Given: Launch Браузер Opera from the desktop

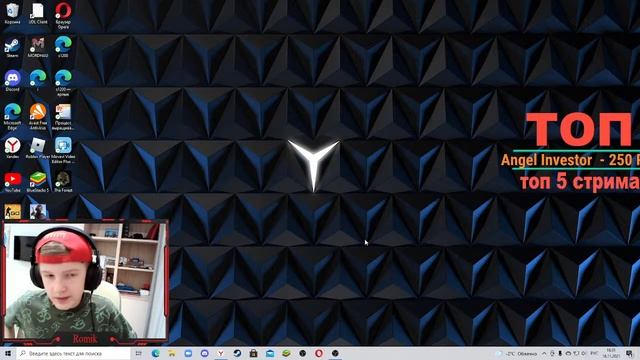Looking at the screenshot, I should click(63, 16).
